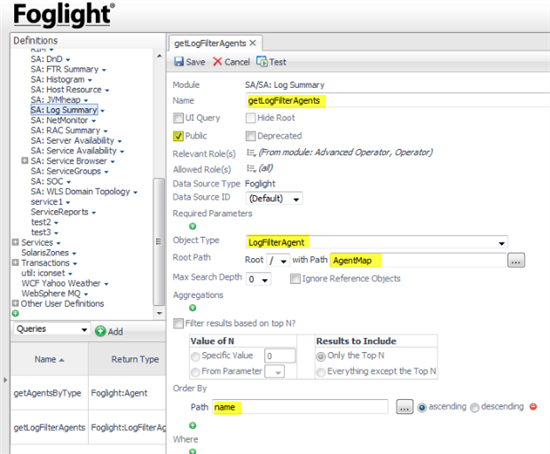
Task: Select ascending sort radio button
Action: (x=422, y=407)
